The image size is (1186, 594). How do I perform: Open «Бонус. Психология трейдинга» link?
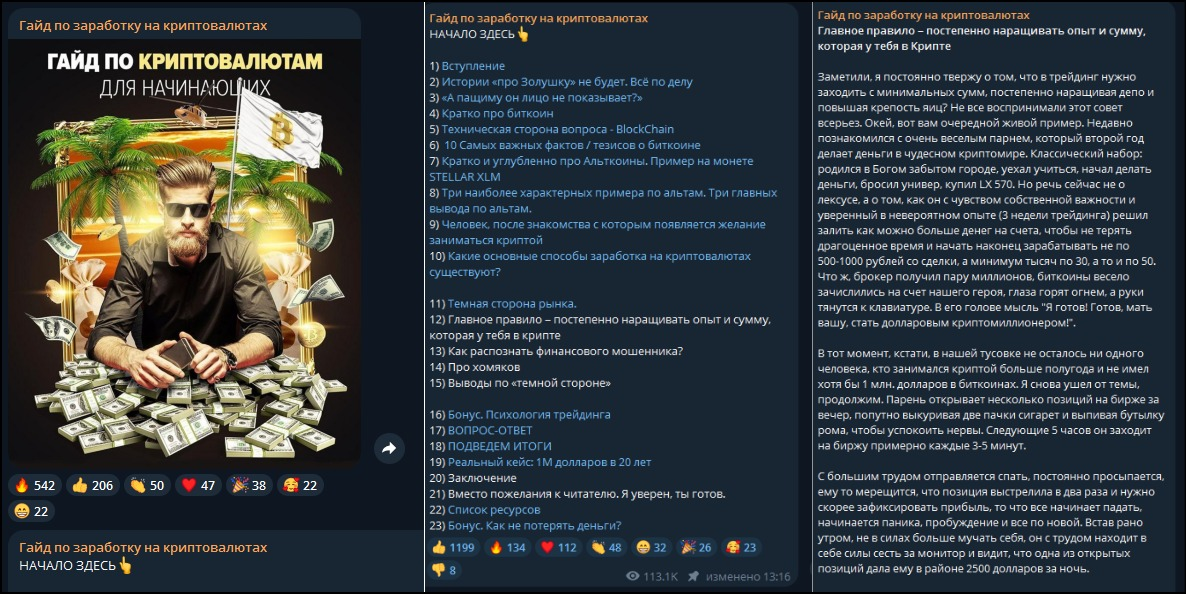pyautogui.click(x=529, y=415)
